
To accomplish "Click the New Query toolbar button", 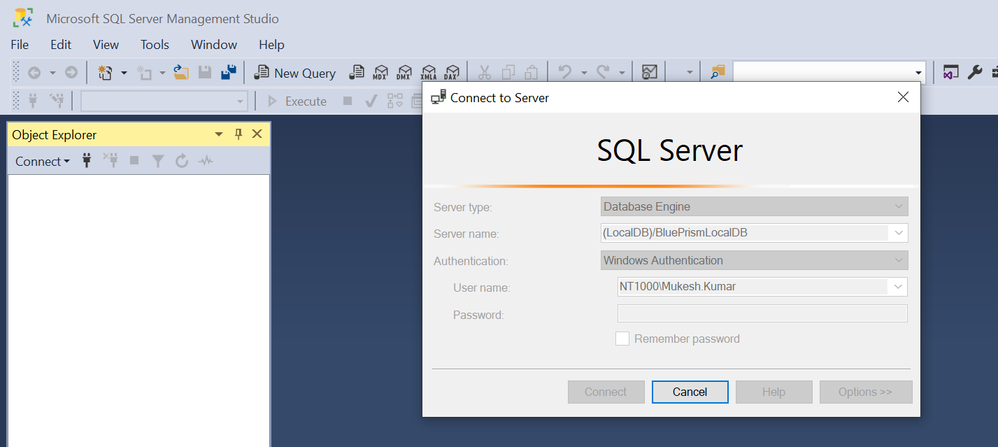I will pos(295,73).
